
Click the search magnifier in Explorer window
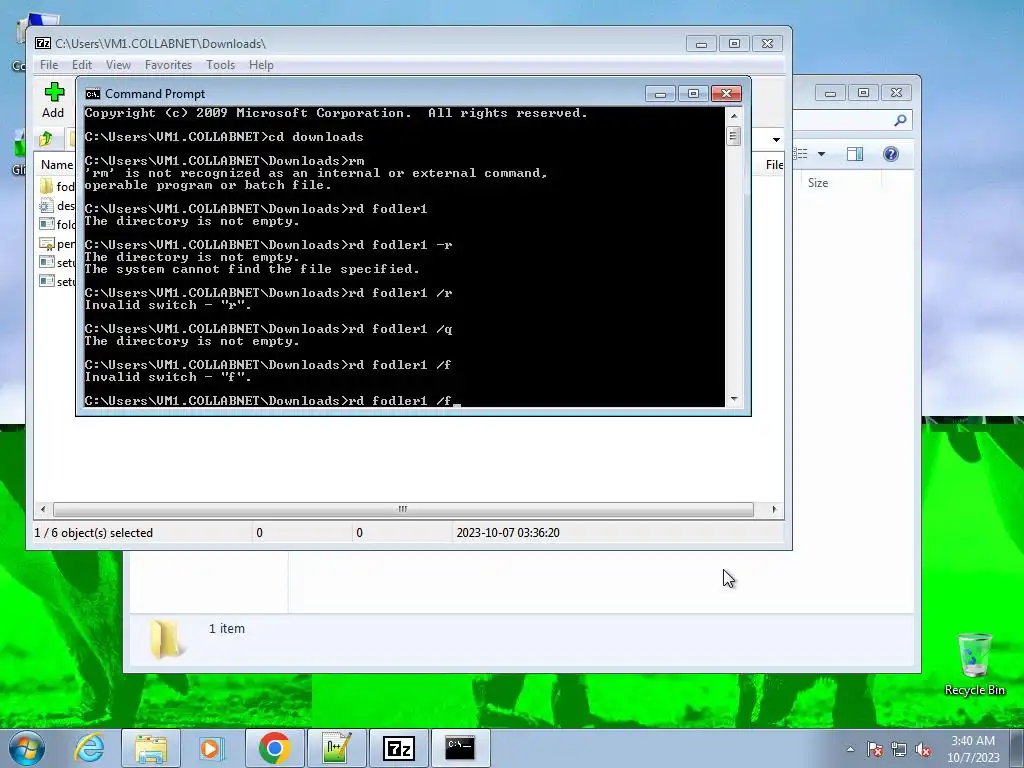click(900, 120)
